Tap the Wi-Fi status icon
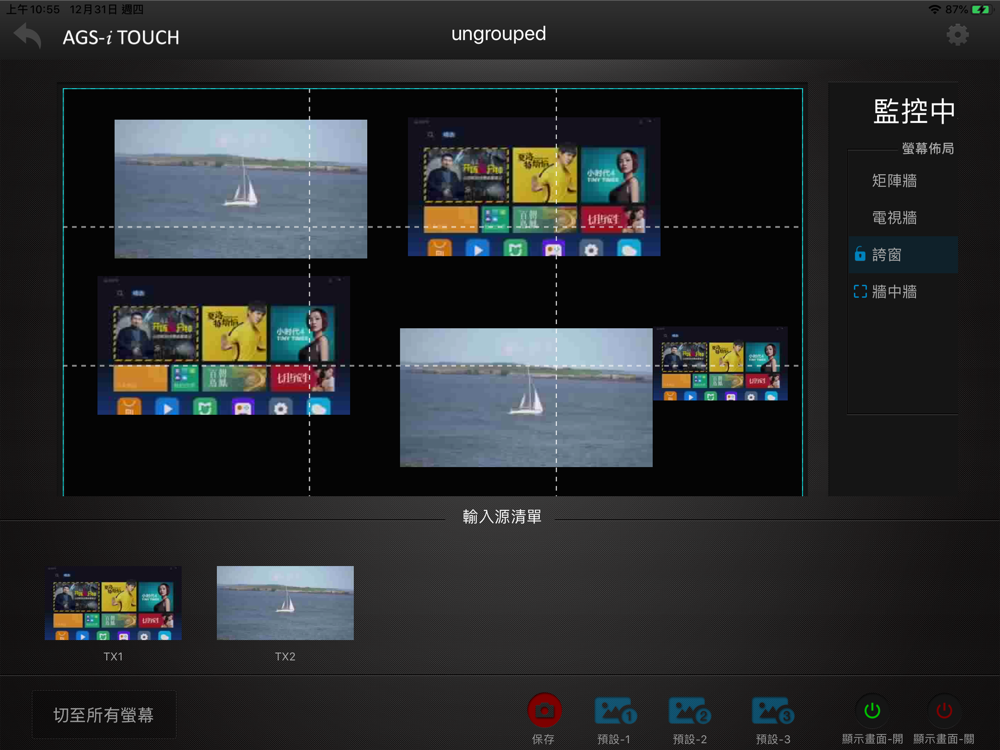 pos(935,9)
